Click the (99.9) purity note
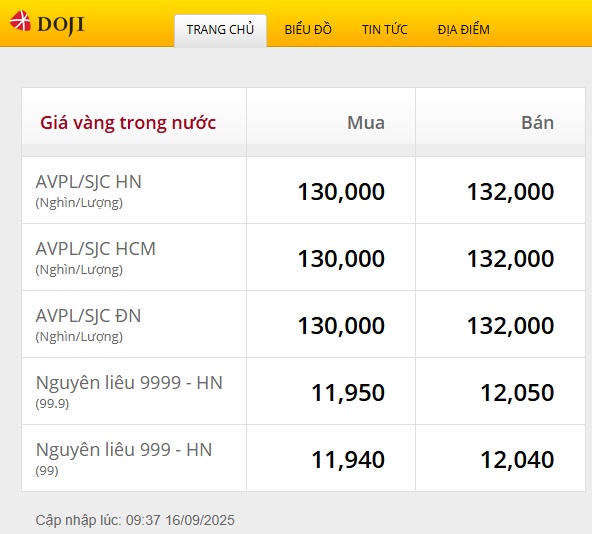592x534 pixels. tap(52, 404)
